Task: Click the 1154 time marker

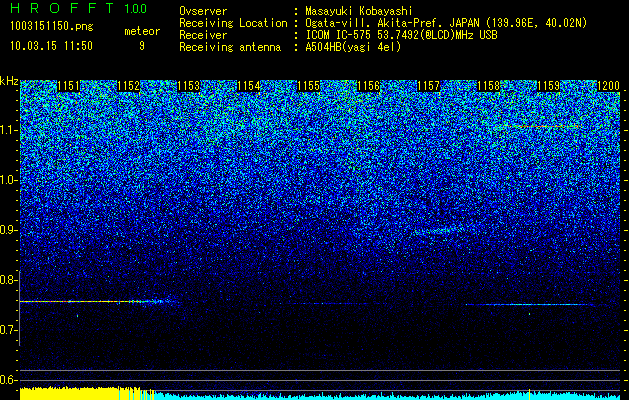Action: point(249,86)
